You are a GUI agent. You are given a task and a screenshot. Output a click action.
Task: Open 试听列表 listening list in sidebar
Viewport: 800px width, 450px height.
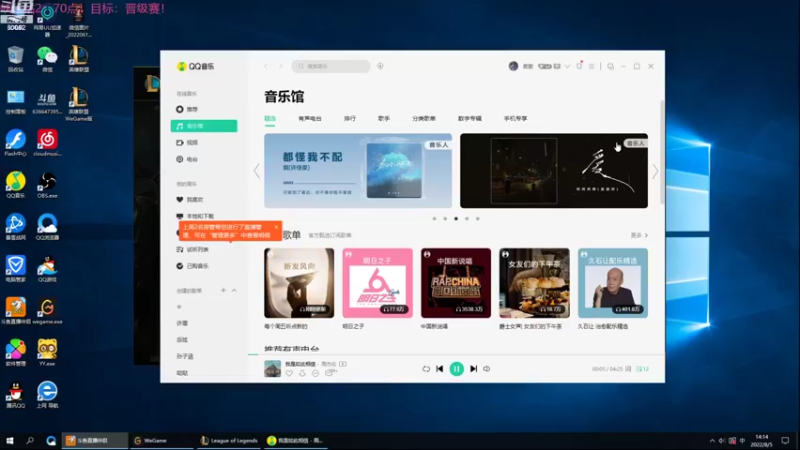[192, 249]
